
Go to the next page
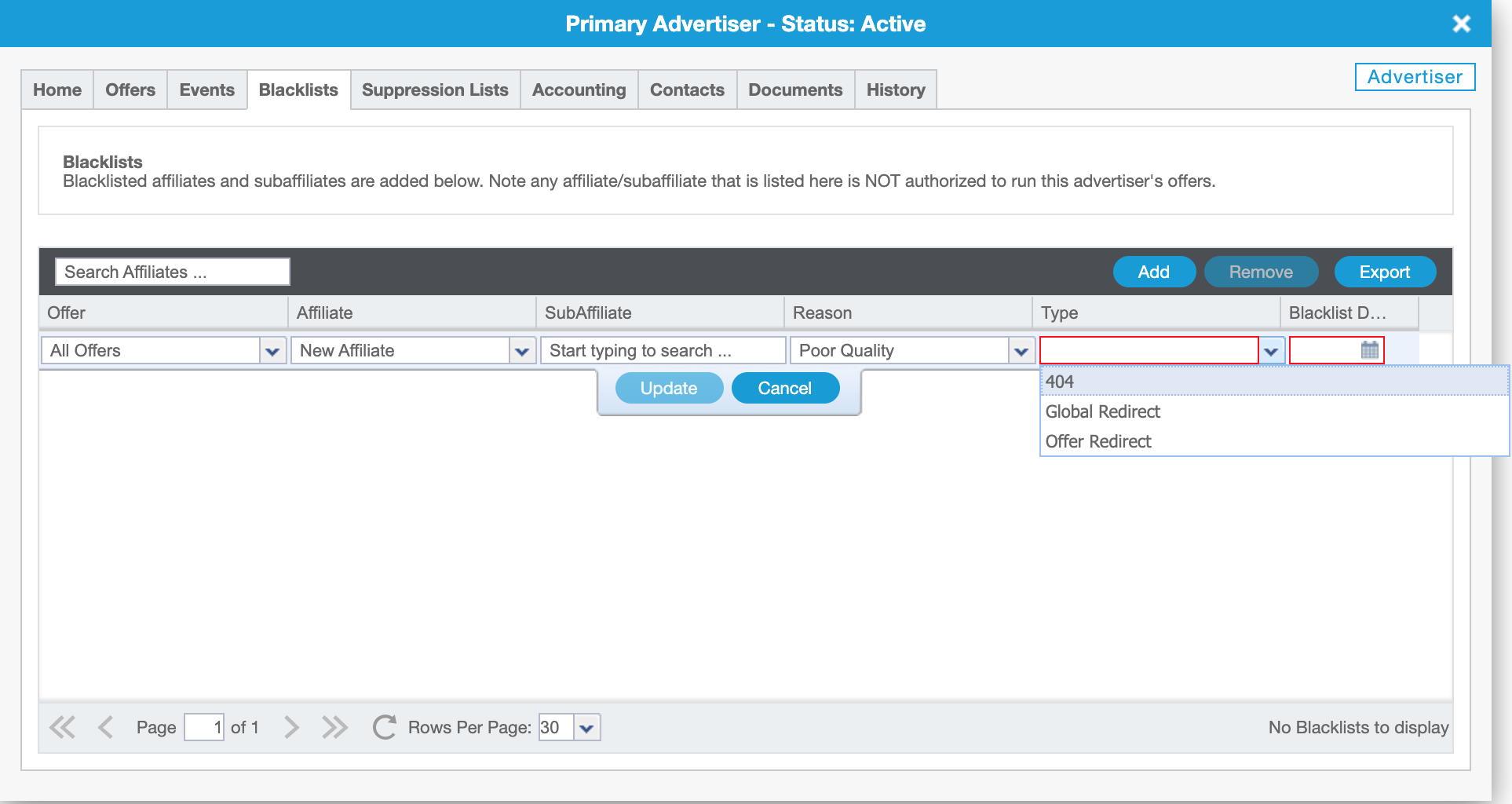pyautogui.click(x=291, y=727)
